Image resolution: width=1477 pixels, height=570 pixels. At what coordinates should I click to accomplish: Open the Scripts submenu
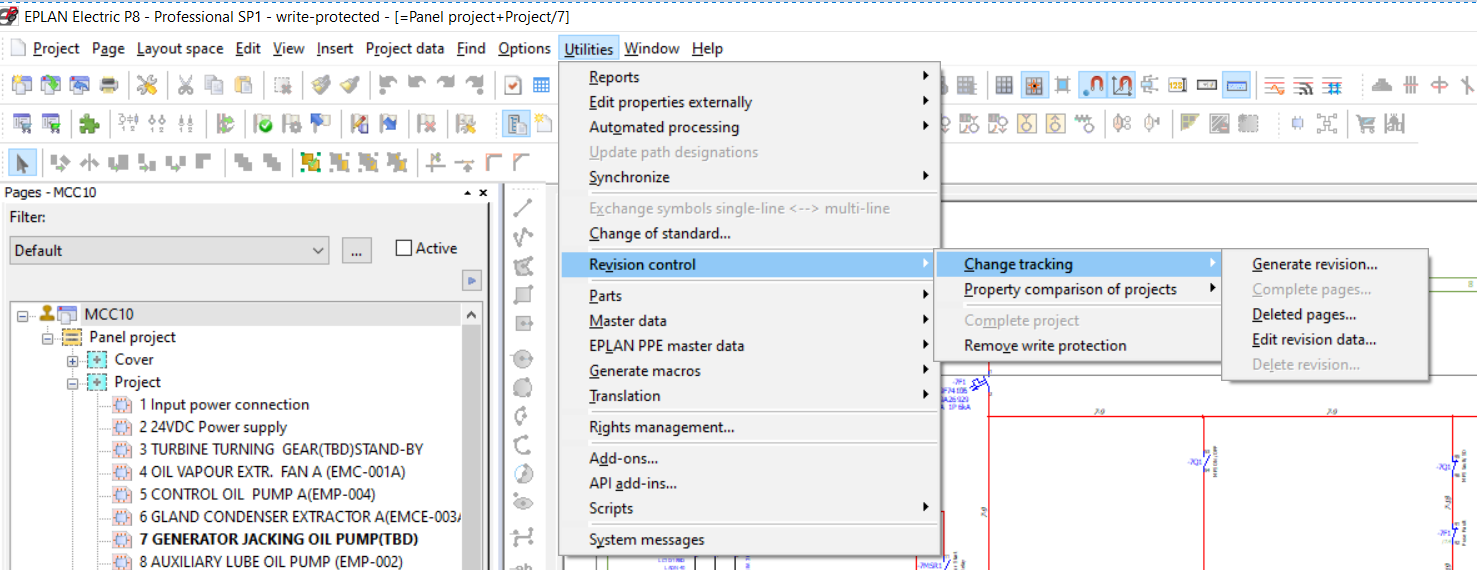(750, 509)
